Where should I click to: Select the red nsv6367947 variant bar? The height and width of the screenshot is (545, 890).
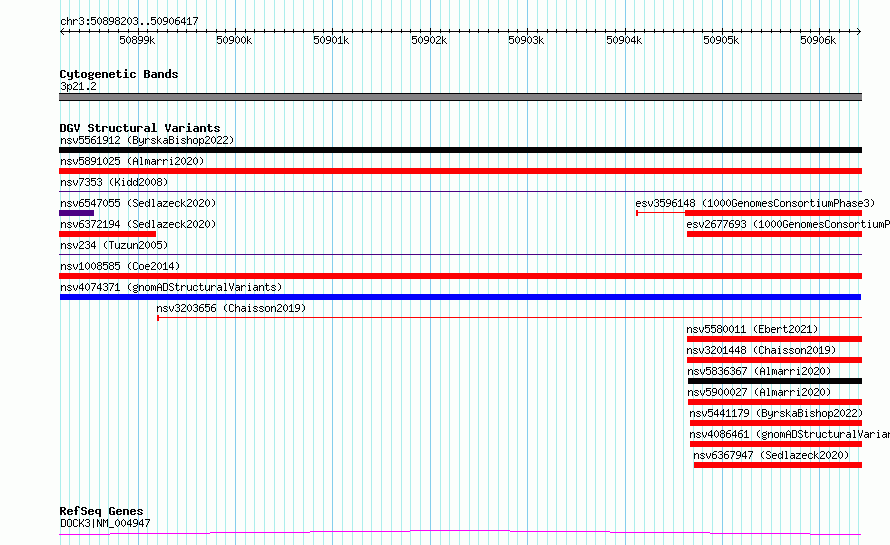pos(778,465)
